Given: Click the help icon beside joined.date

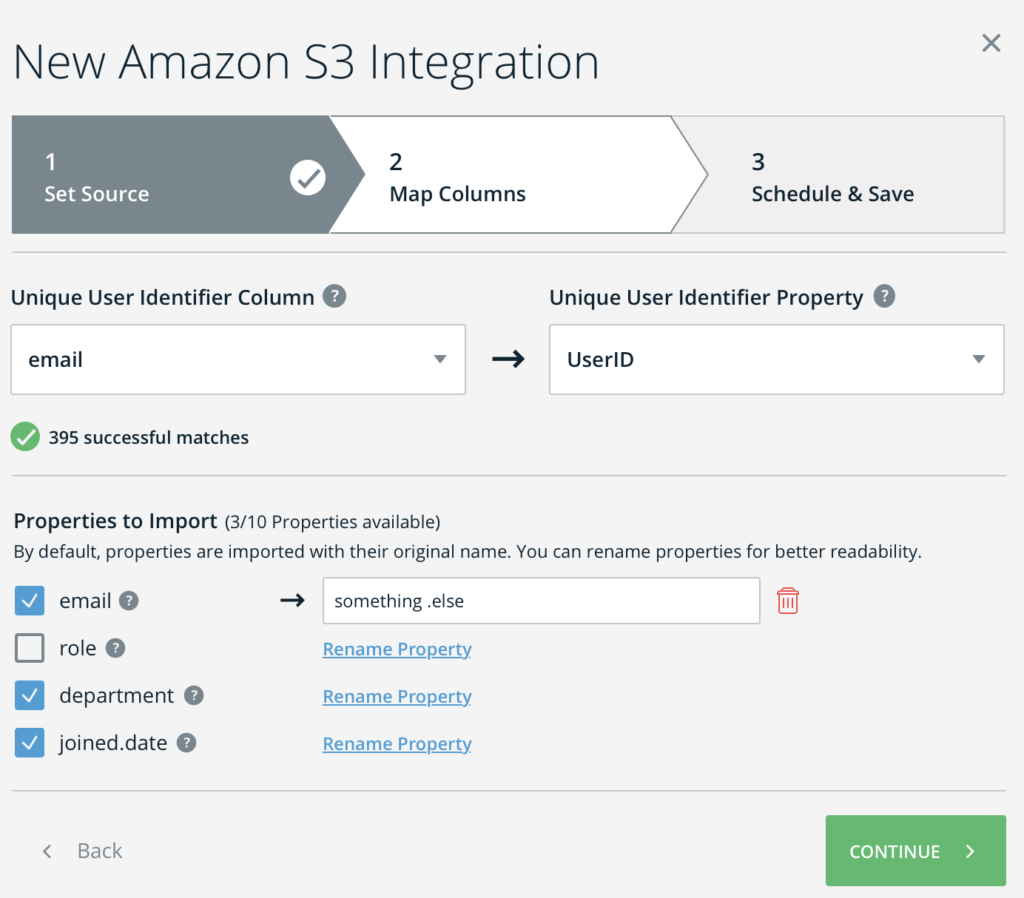Looking at the screenshot, I should point(187,743).
